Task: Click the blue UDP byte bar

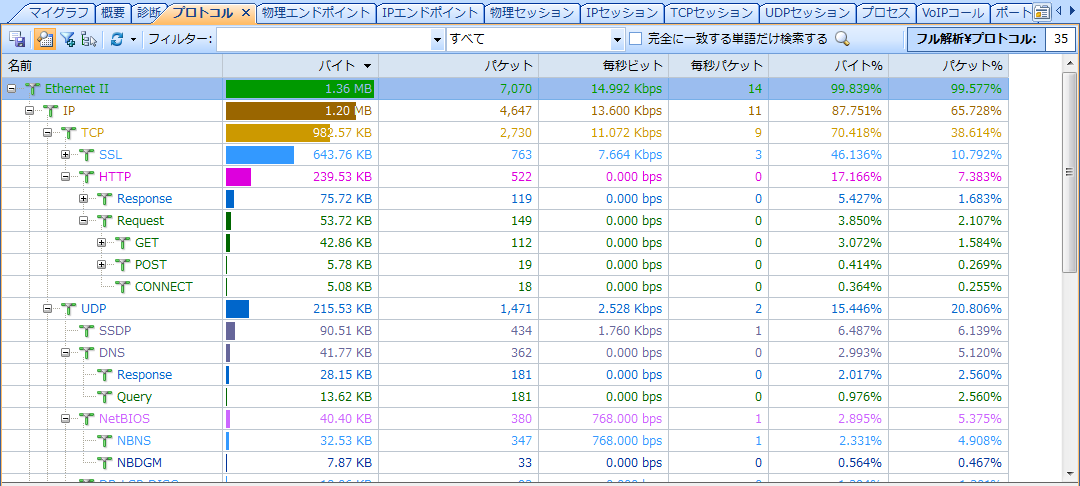Action: [x=237, y=309]
